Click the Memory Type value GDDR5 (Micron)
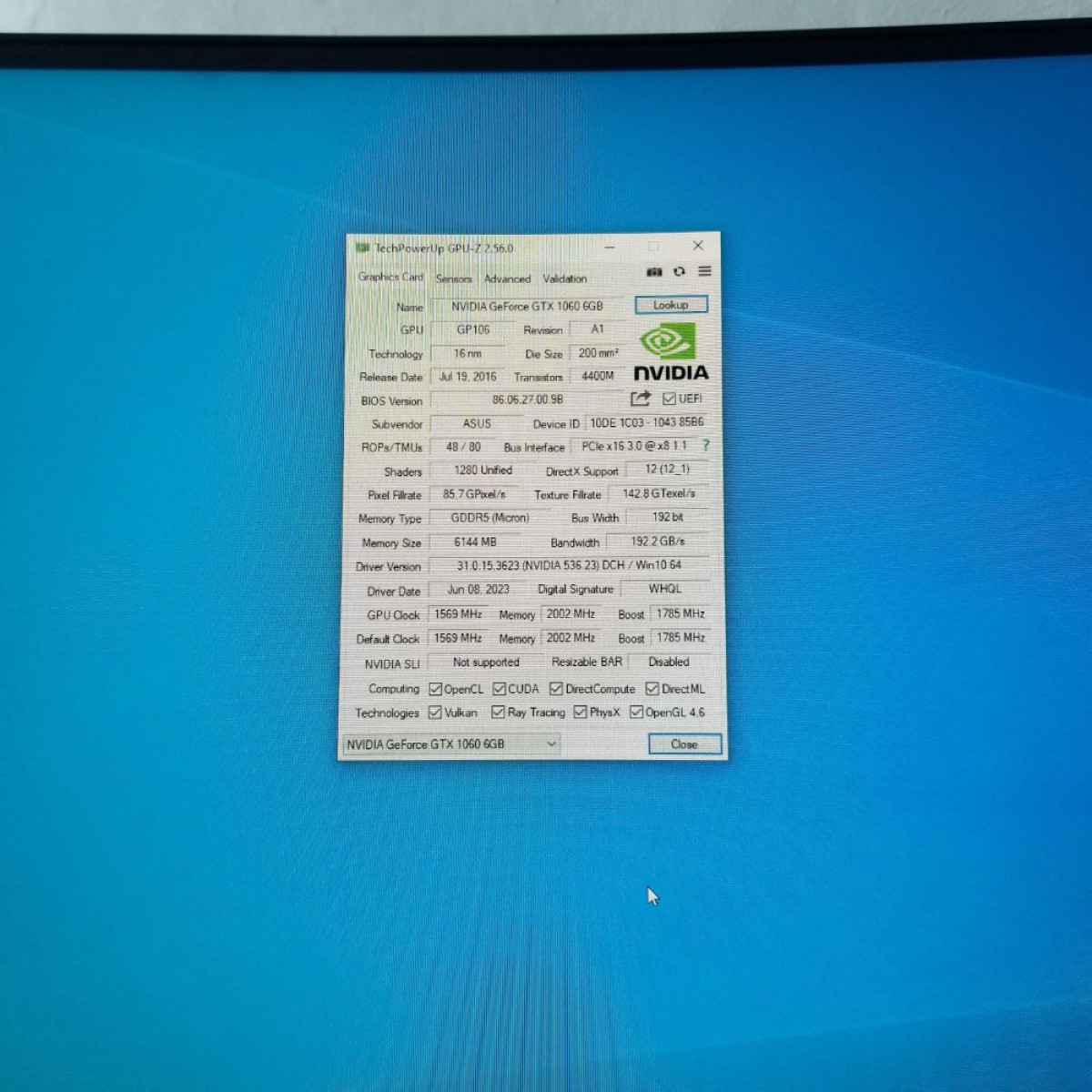The width and height of the screenshot is (1092, 1092). (x=490, y=518)
